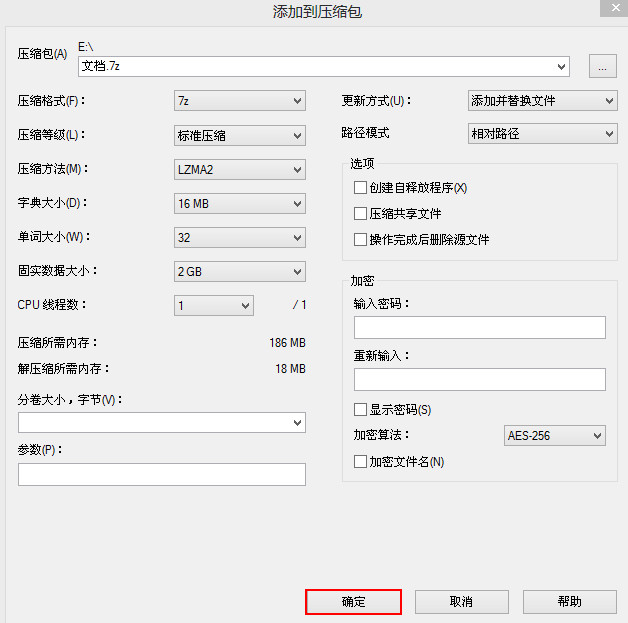Enable 显示密码 checkbox
The height and width of the screenshot is (623, 628).
360,410
